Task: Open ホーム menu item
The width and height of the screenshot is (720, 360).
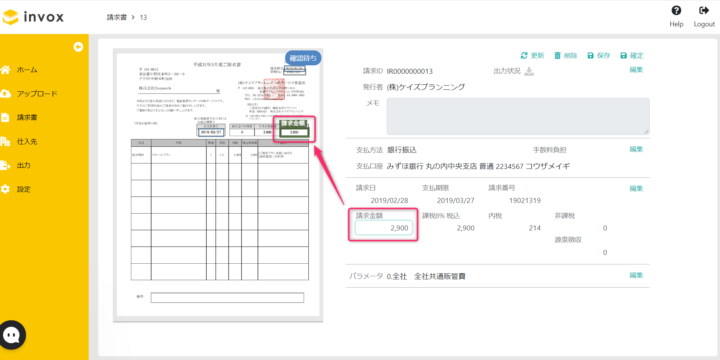Action: tap(27, 70)
